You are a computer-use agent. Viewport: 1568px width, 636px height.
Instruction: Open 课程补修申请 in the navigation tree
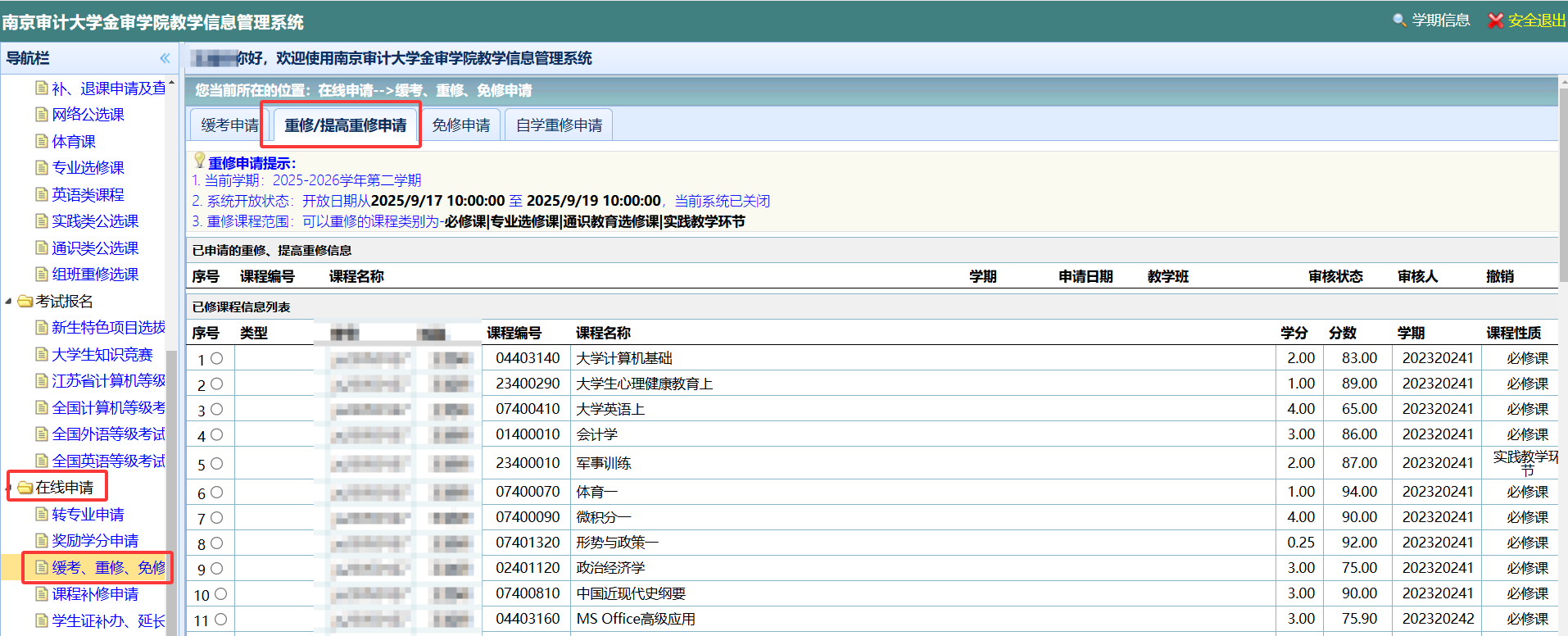pyautogui.click(x=95, y=594)
